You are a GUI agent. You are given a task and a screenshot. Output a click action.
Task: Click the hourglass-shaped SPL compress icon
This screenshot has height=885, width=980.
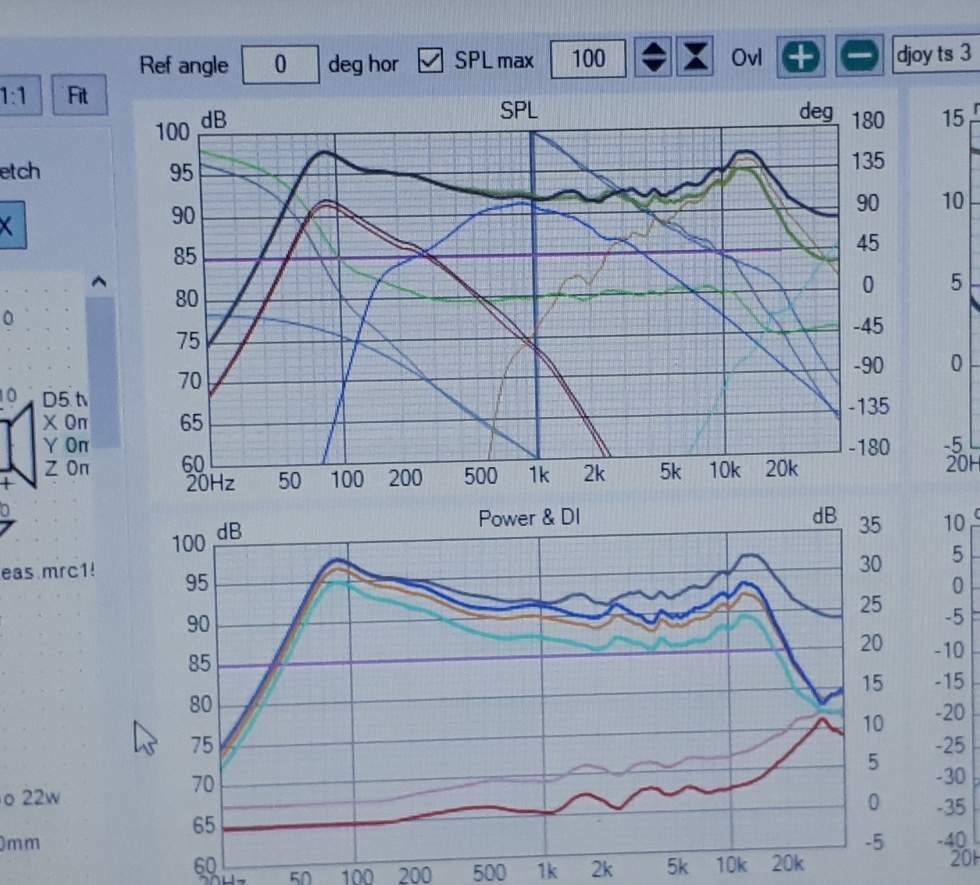point(695,57)
